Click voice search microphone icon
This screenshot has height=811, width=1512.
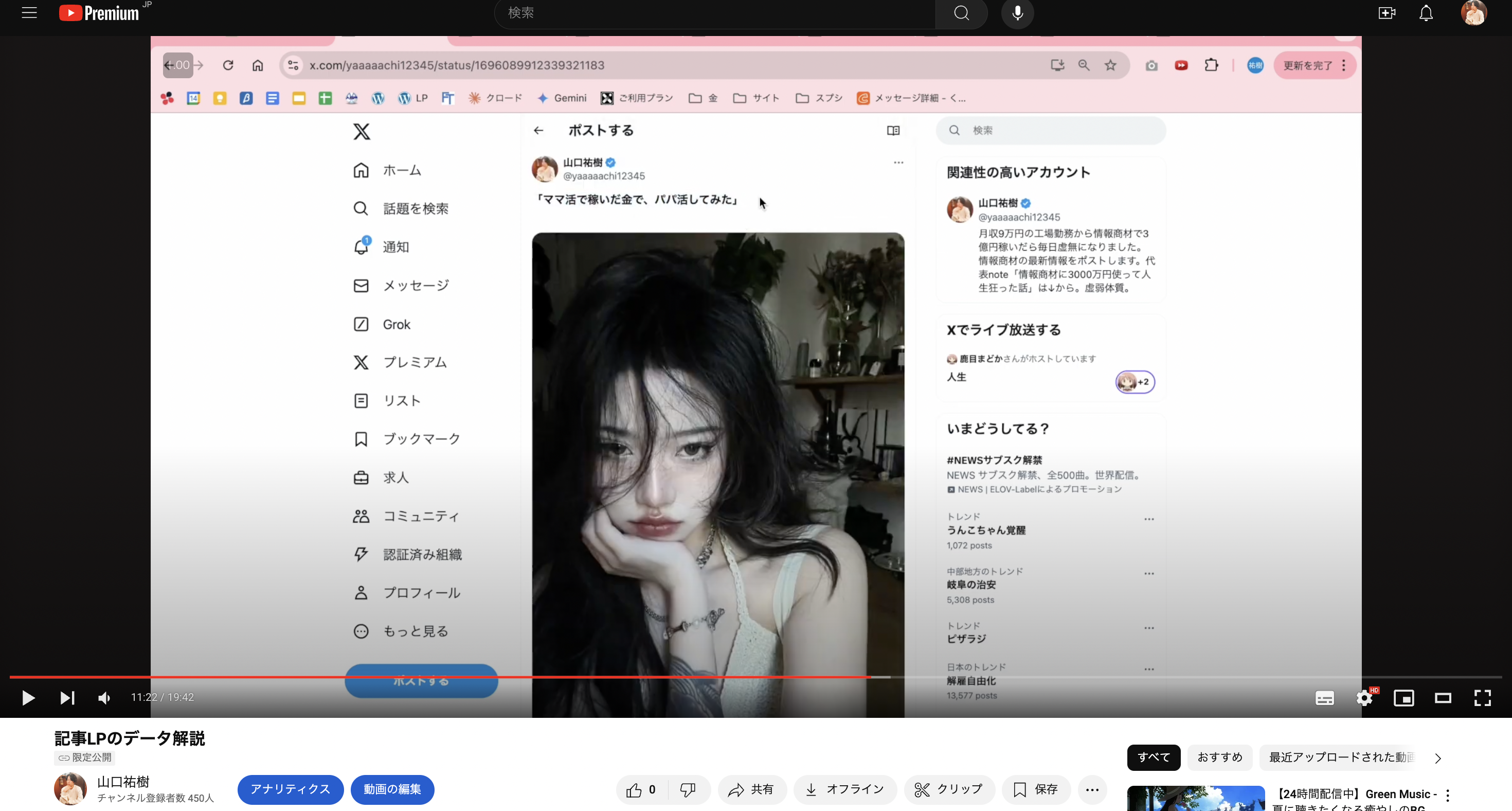[x=1017, y=13]
